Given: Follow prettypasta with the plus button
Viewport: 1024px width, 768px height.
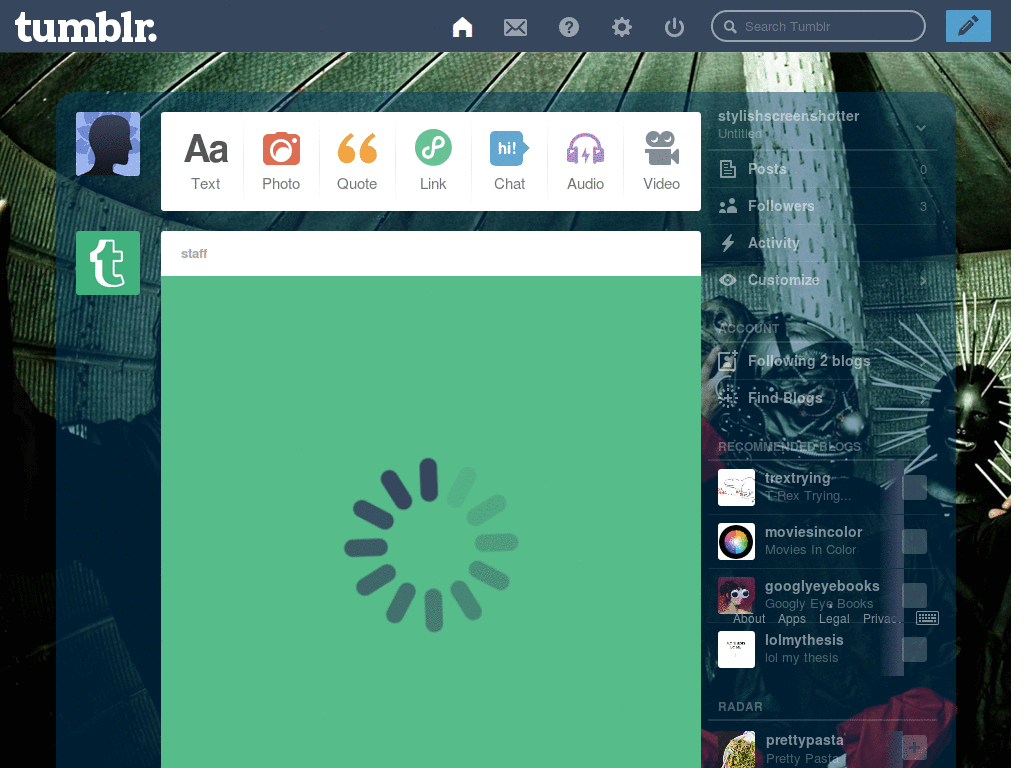Looking at the screenshot, I should click(914, 746).
